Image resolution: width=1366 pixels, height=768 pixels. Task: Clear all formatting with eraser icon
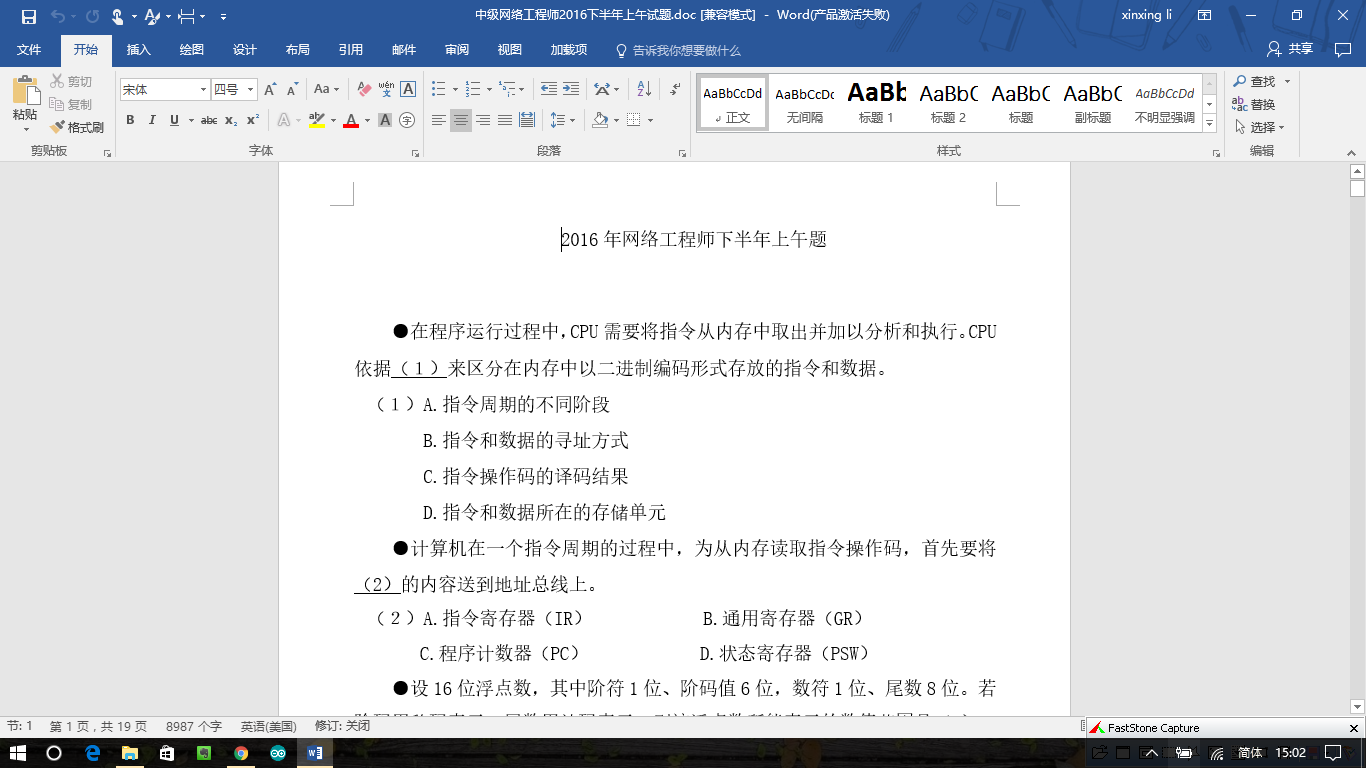point(364,90)
